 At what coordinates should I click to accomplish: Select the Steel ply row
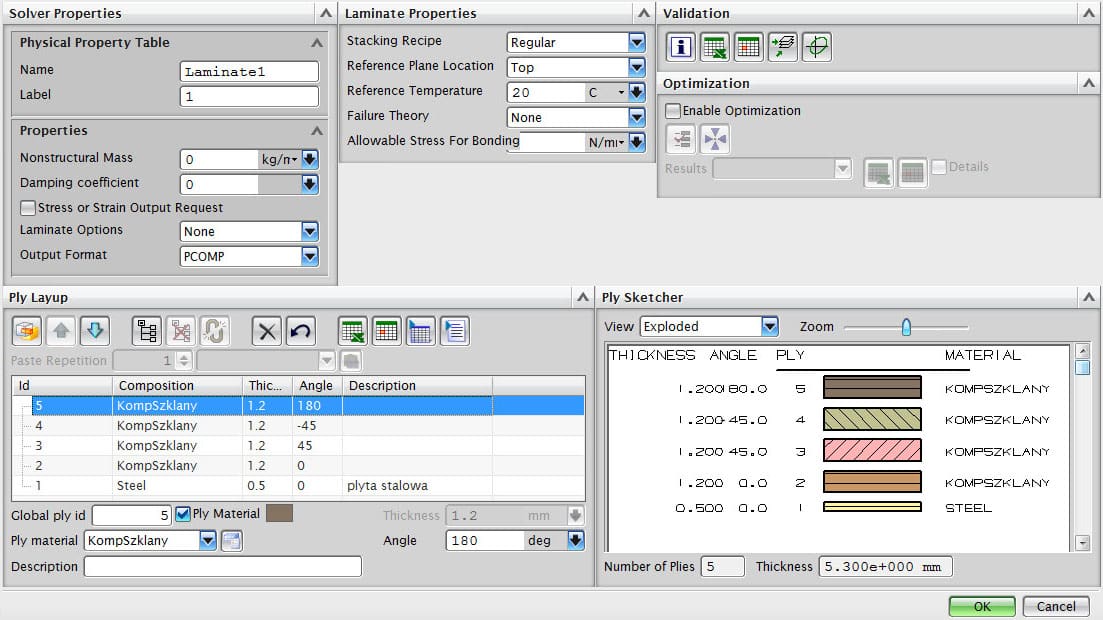(132, 486)
